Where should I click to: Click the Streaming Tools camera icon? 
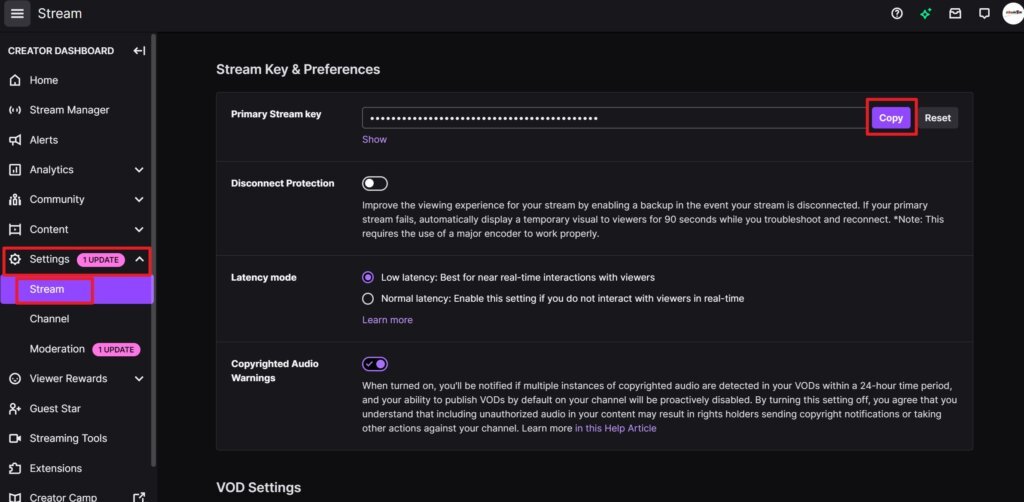[15, 439]
